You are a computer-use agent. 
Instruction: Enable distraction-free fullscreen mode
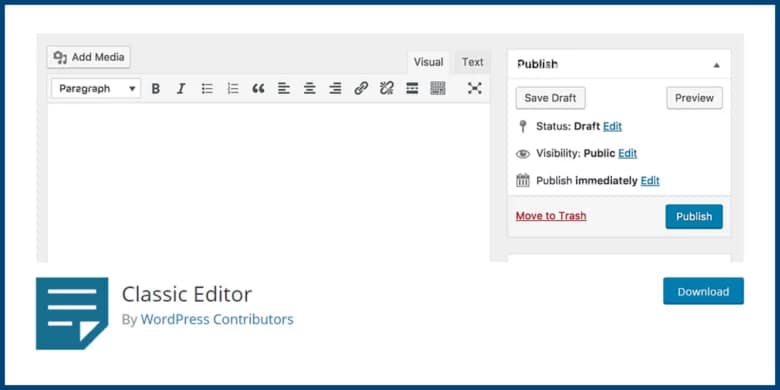[x=475, y=89]
